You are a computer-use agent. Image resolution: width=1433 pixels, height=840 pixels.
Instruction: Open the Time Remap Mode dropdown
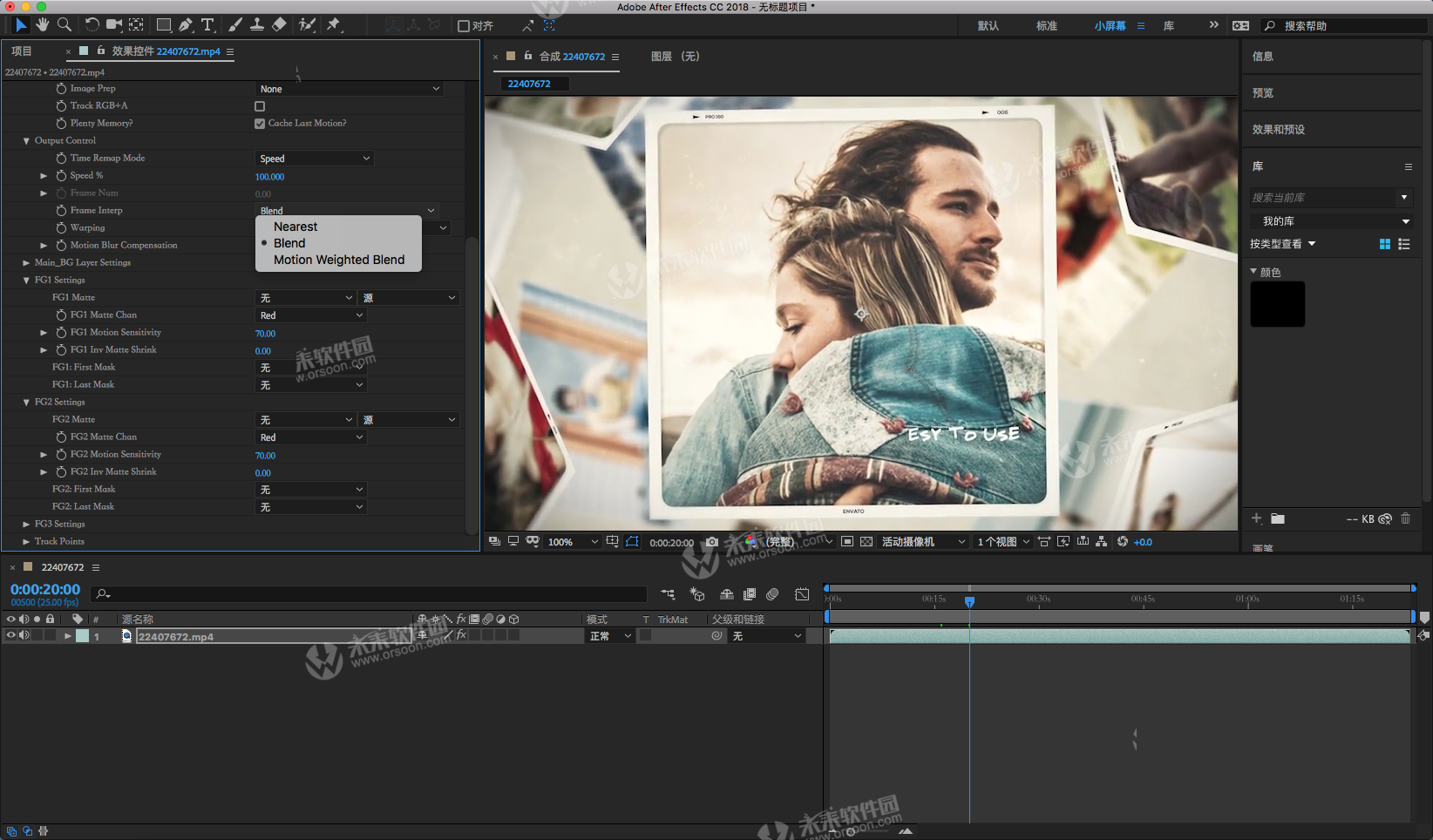click(x=314, y=159)
